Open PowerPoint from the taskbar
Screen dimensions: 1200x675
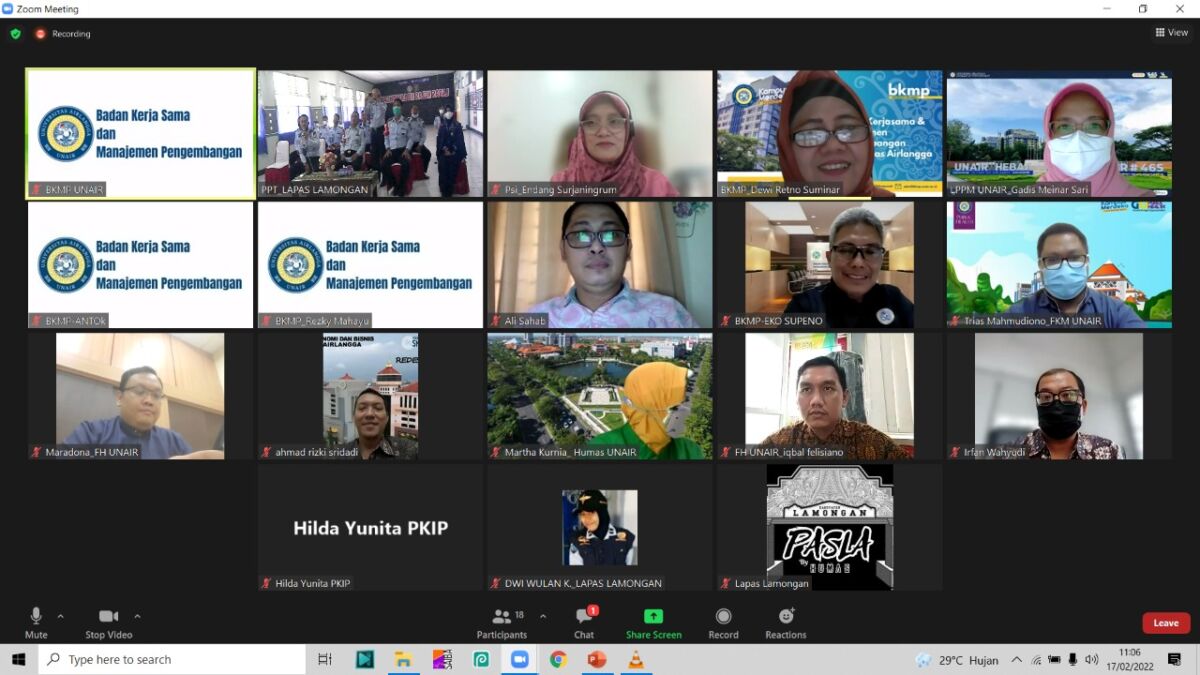597,659
